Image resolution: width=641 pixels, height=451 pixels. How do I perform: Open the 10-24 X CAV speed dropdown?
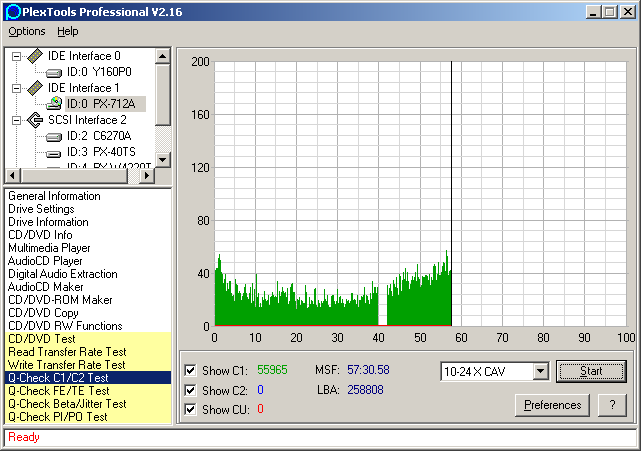[x=540, y=371]
